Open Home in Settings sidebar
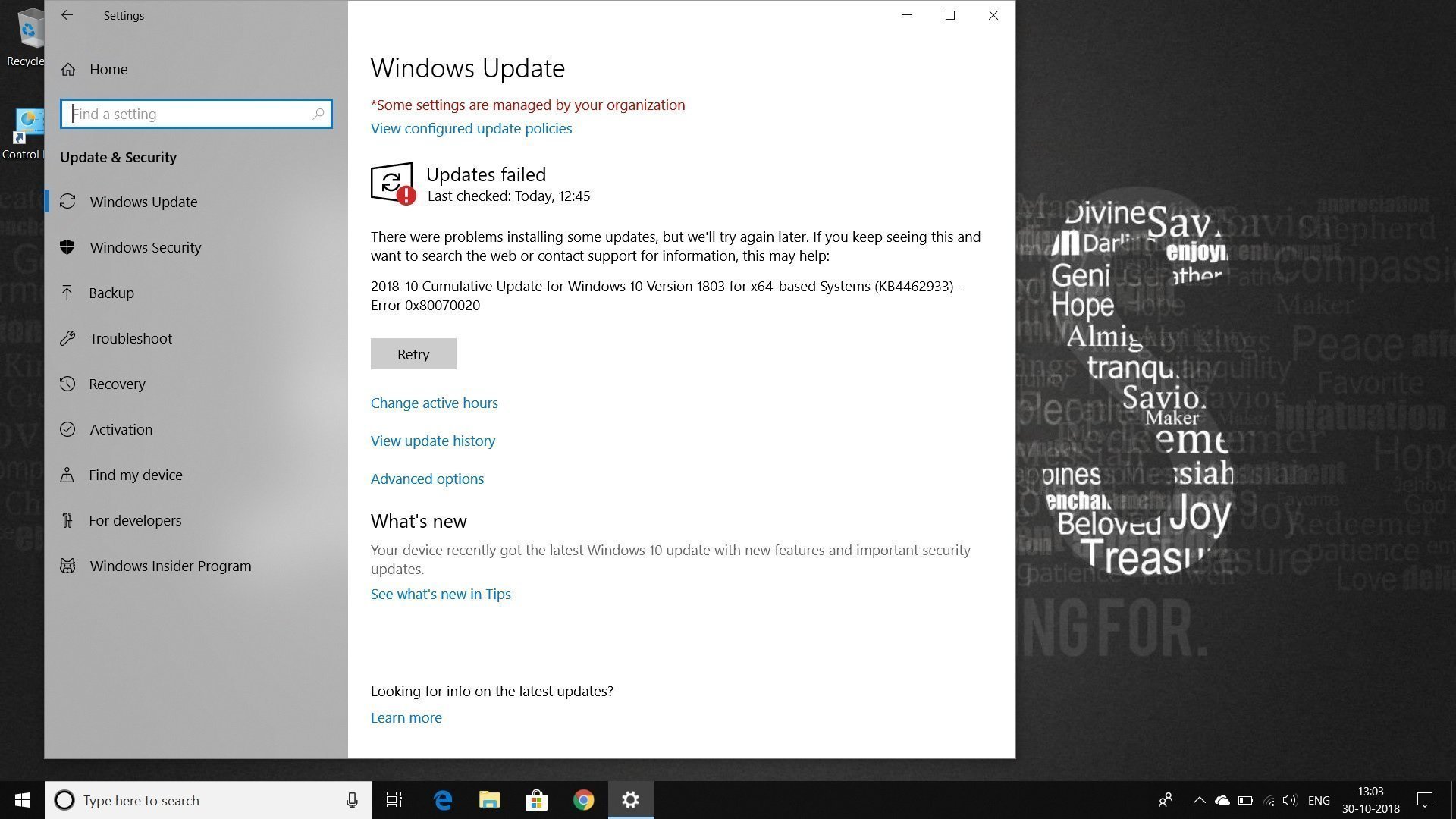The width and height of the screenshot is (1456, 819). (x=196, y=69)
